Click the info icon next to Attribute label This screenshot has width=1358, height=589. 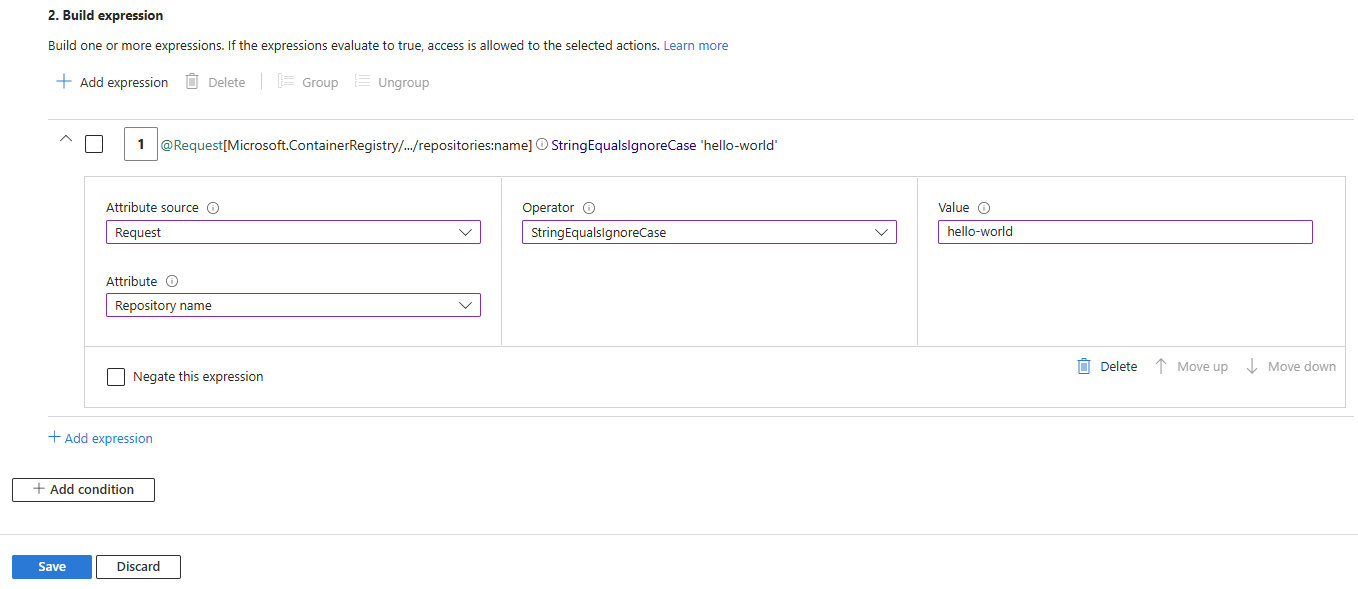[172, 282]
